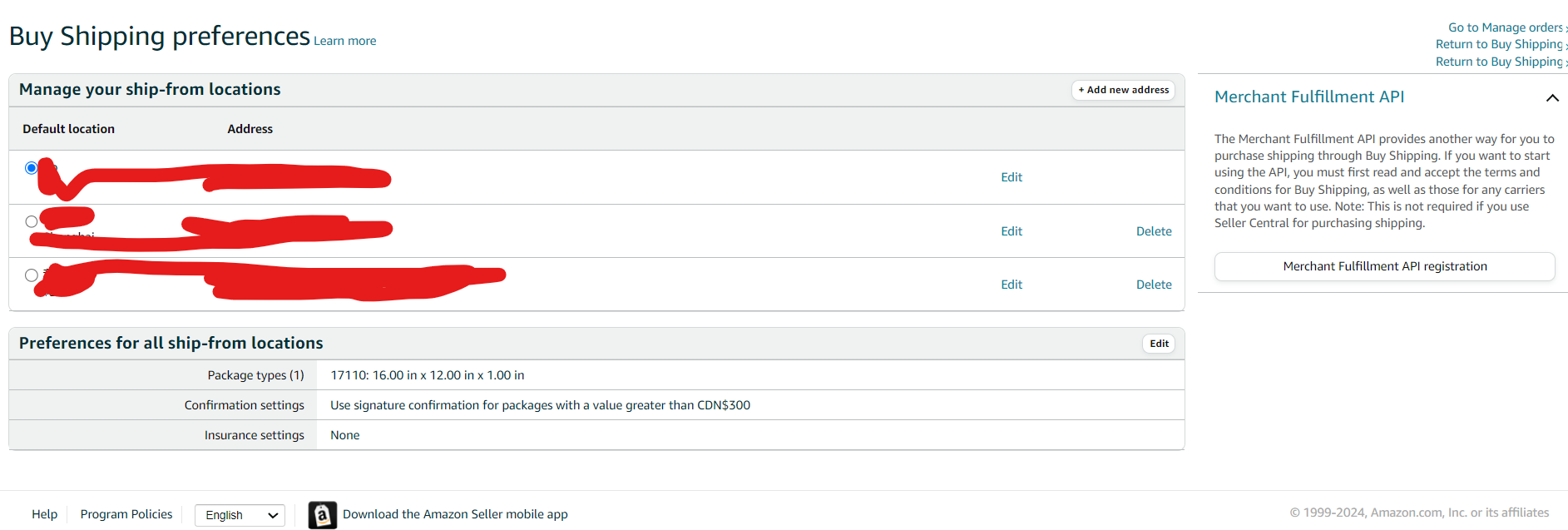Screen dimensions: 1568x530
Task: Click the Confirmation settings label
Action: click(245, 405)
